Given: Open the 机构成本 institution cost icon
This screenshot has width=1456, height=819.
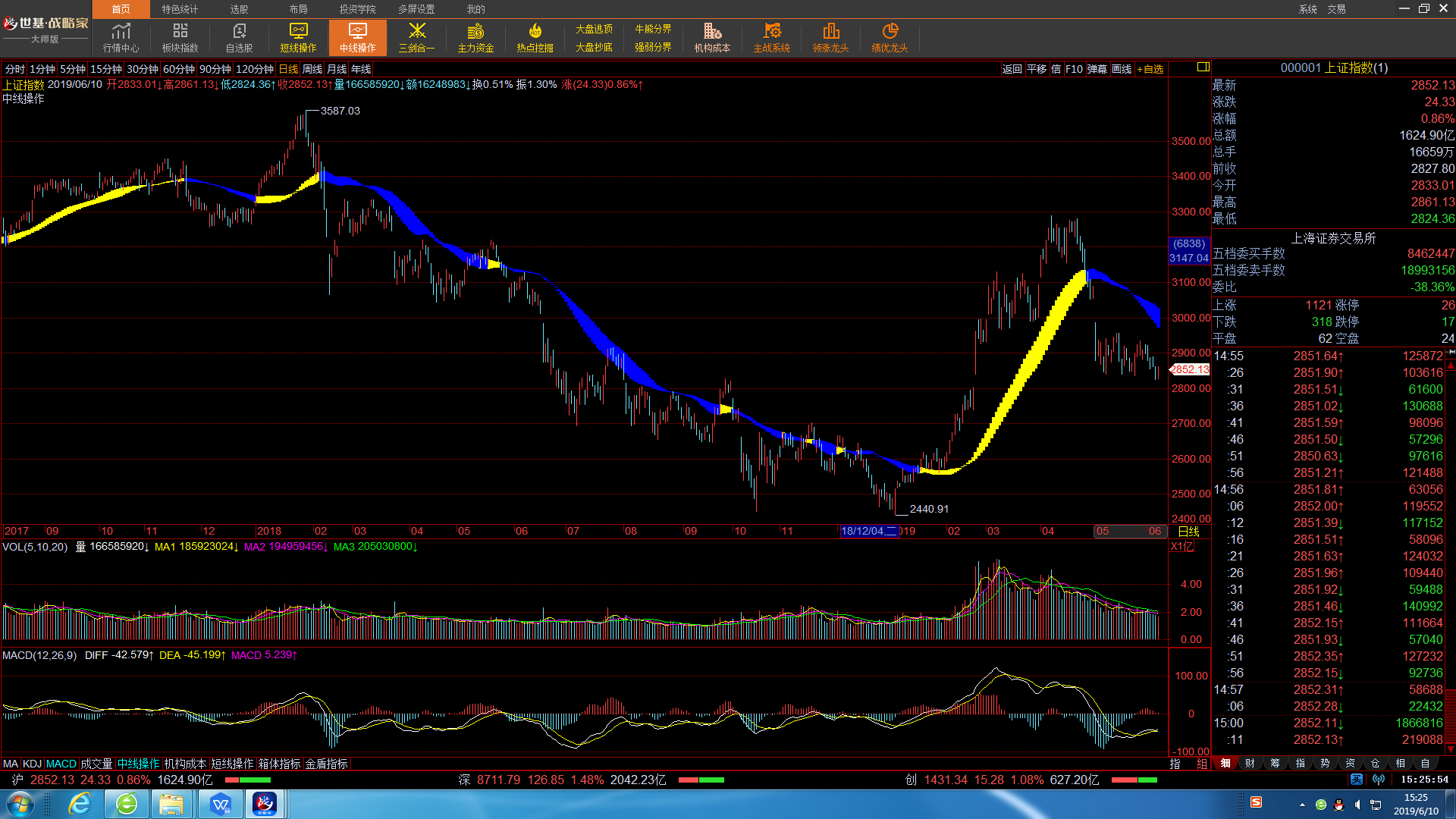Looking at the screenshot, I should [713, 38].
